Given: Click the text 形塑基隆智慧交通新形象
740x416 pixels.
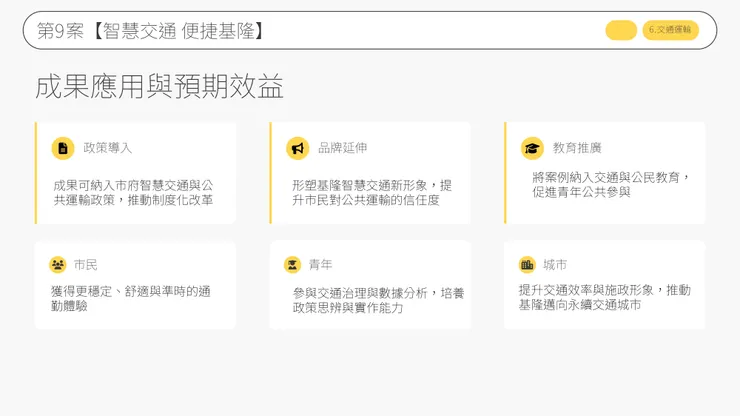Looking at the screenshot, I should click(x=359, y=185).
